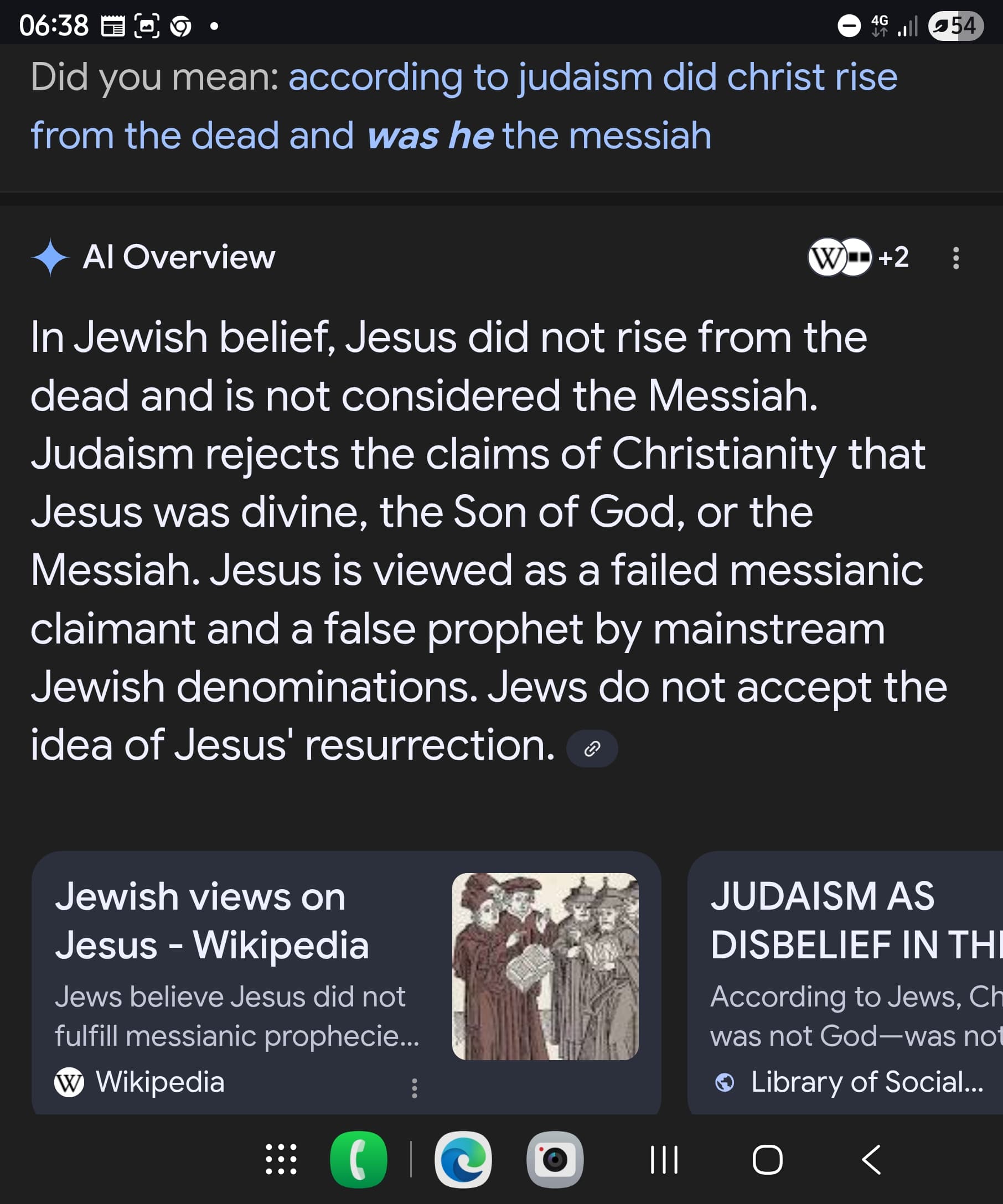Open the Camera app in dock
1003x1204 pixels.
coord(555,1159)
